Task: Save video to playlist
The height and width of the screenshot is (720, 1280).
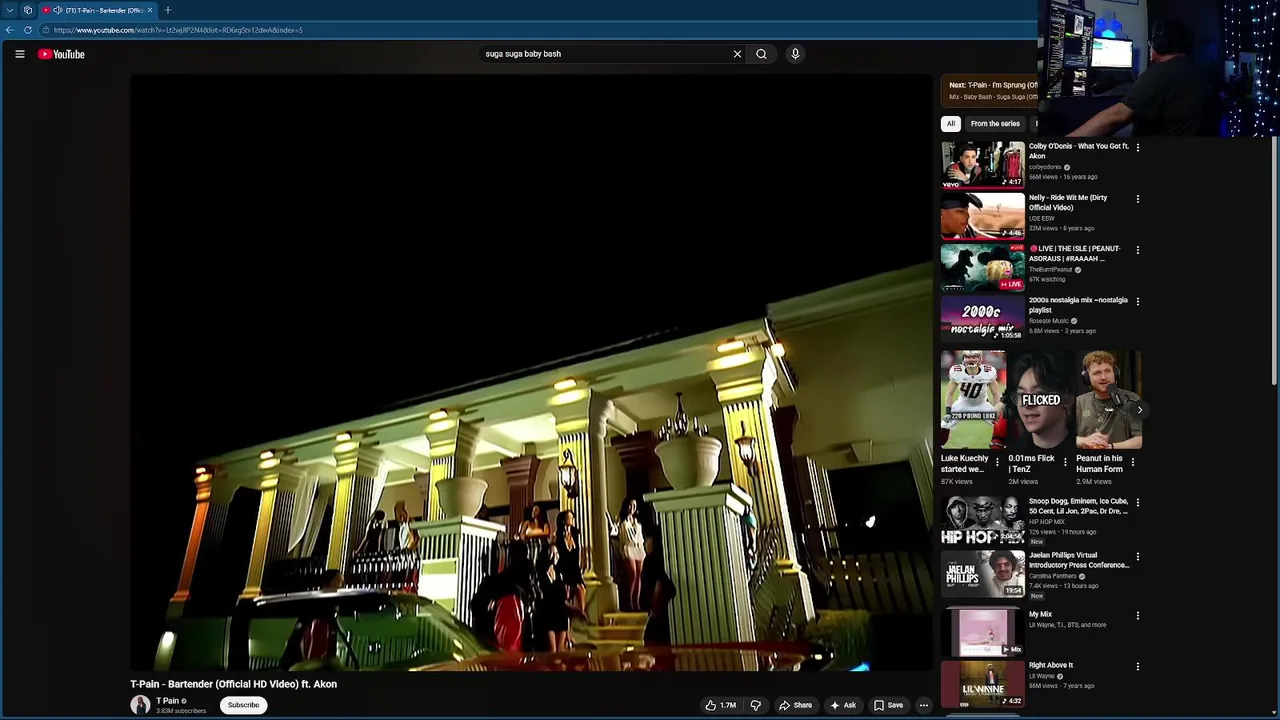Action: pos(888,705)
